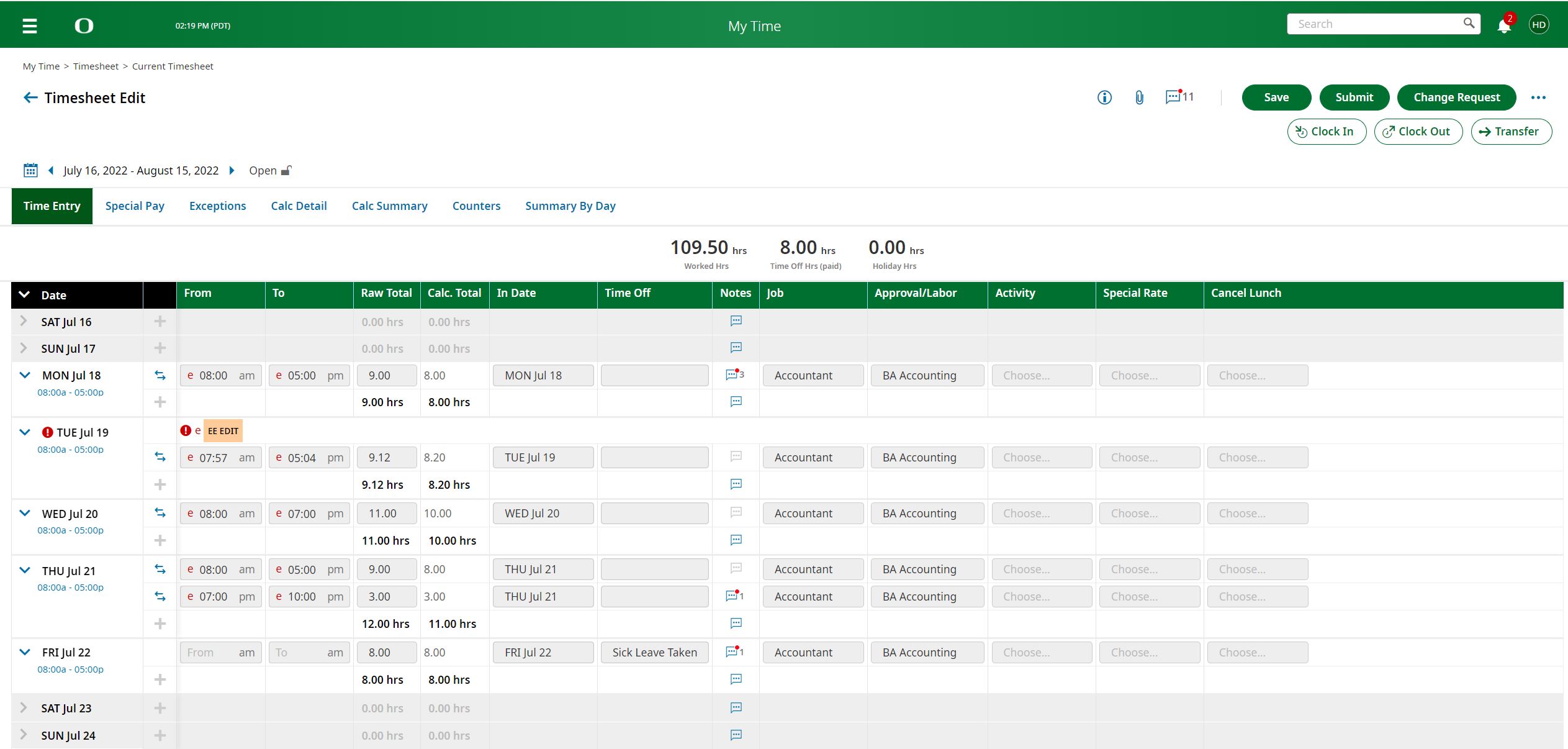Toggle the lock icon next to Open status
1568x749 pixels.
pos(287,170)
